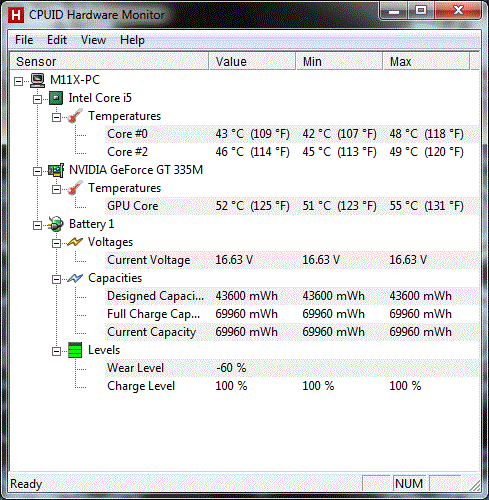The width and height of the screenshot is (489, 500).
Task: Select the Wear Level row
Action: 292,368
